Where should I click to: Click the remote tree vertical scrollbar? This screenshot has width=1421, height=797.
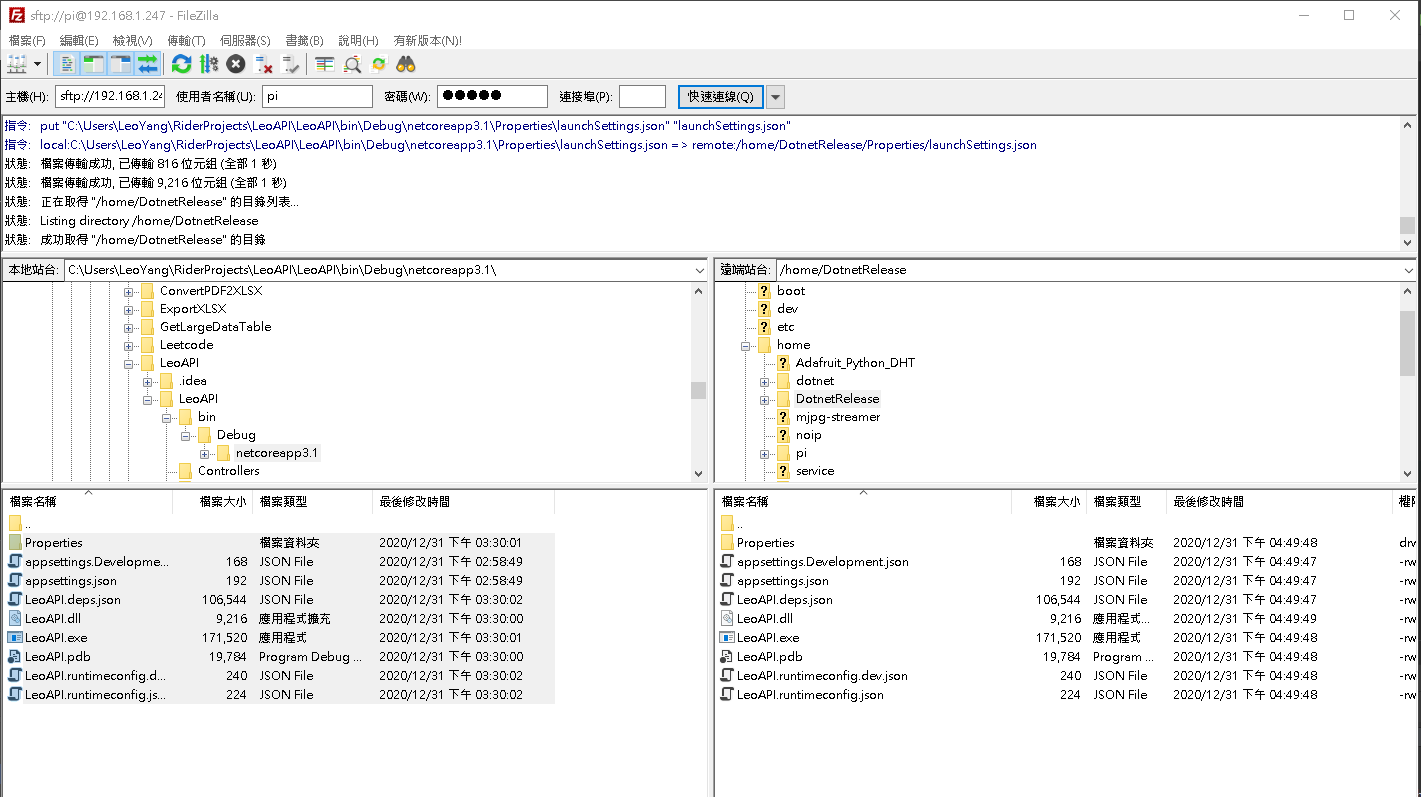click(x=1408, y=381)
